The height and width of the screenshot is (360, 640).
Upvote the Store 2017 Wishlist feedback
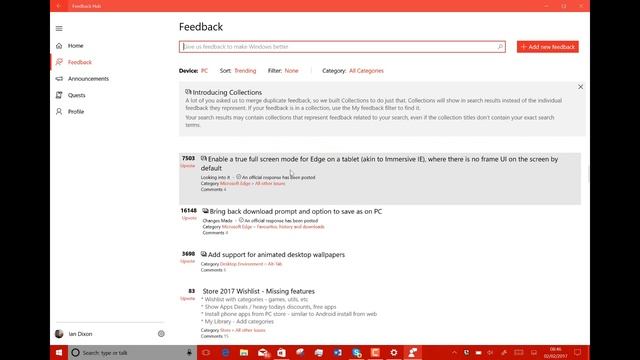[188, 299]
